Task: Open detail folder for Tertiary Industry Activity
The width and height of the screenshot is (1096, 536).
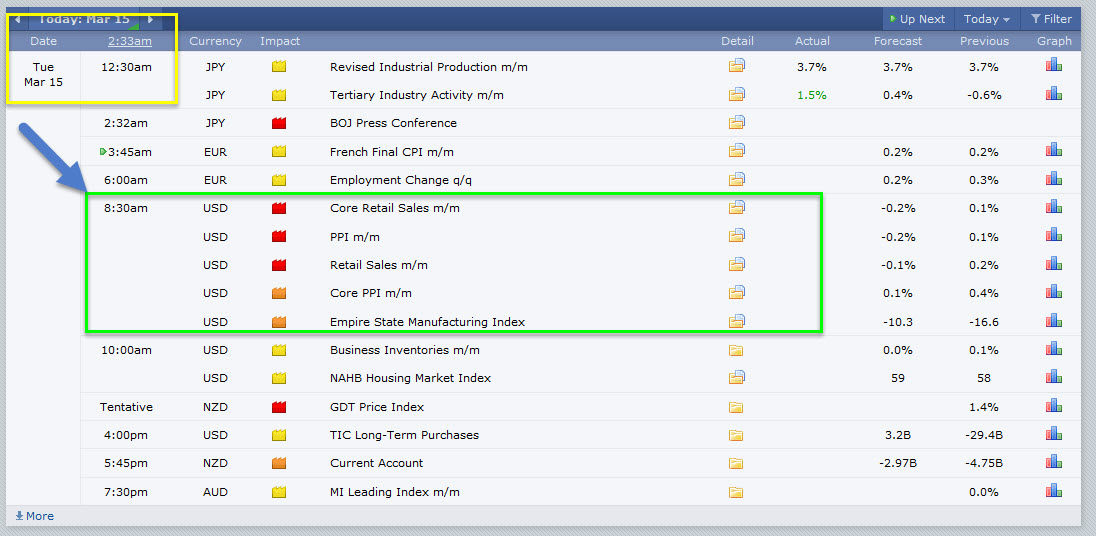Action: (x=737, y=94)
